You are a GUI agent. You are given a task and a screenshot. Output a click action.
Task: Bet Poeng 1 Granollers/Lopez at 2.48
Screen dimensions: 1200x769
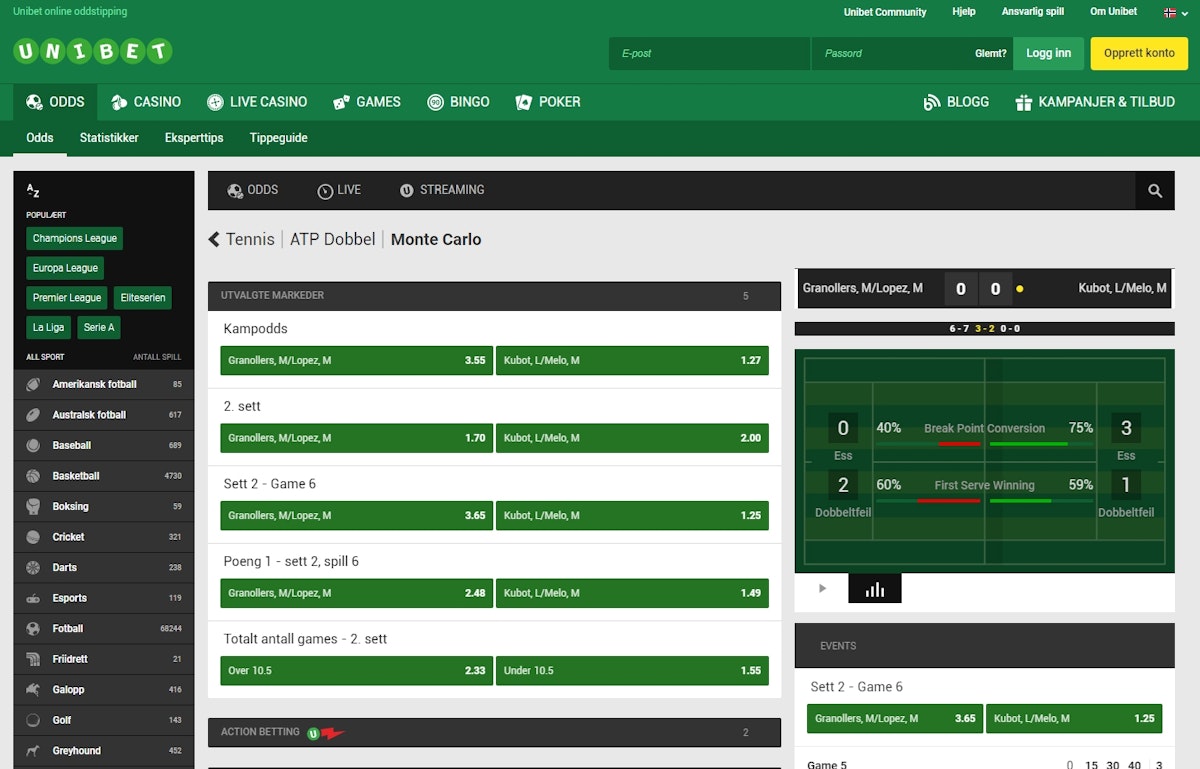tap(356, 593)
